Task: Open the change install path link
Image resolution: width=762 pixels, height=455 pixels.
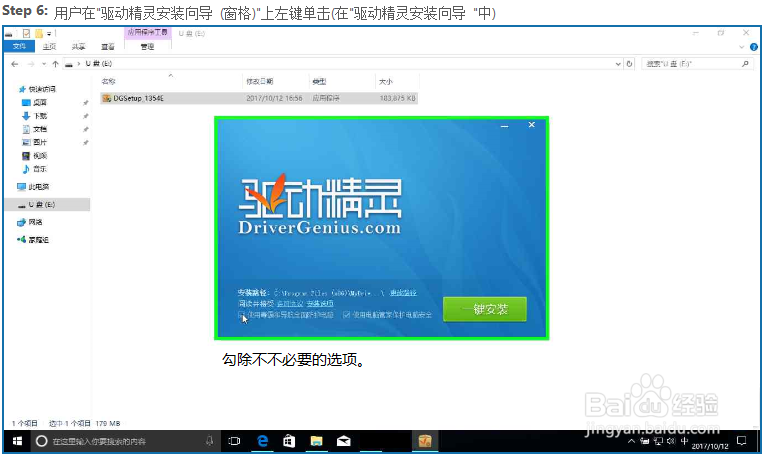Action: tap(403, 293)
